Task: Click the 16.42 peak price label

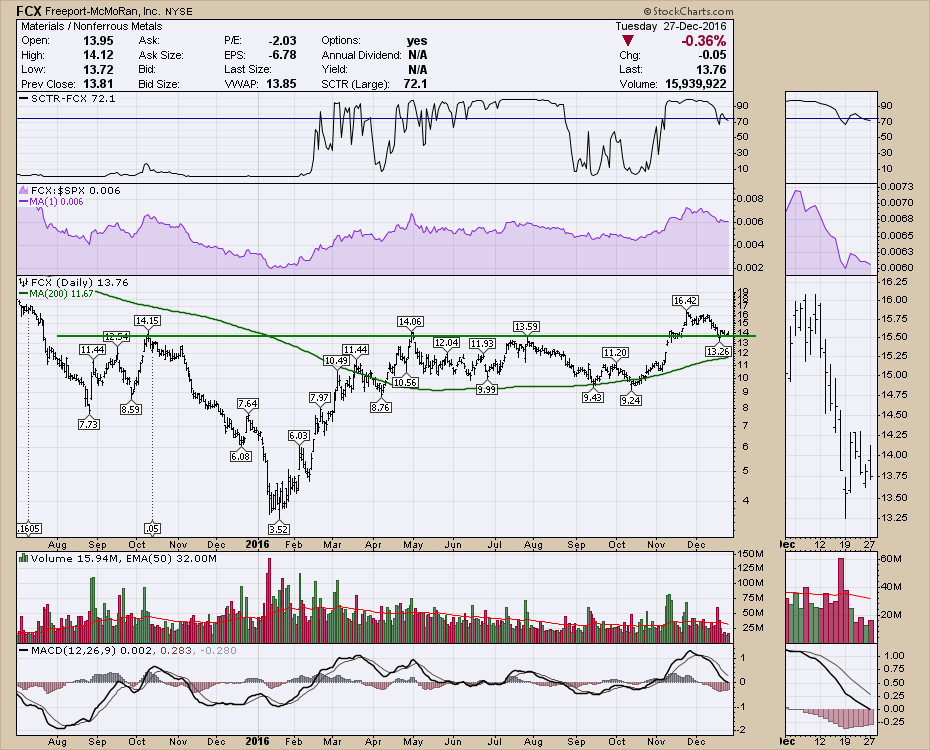Action: pos(685,301)
